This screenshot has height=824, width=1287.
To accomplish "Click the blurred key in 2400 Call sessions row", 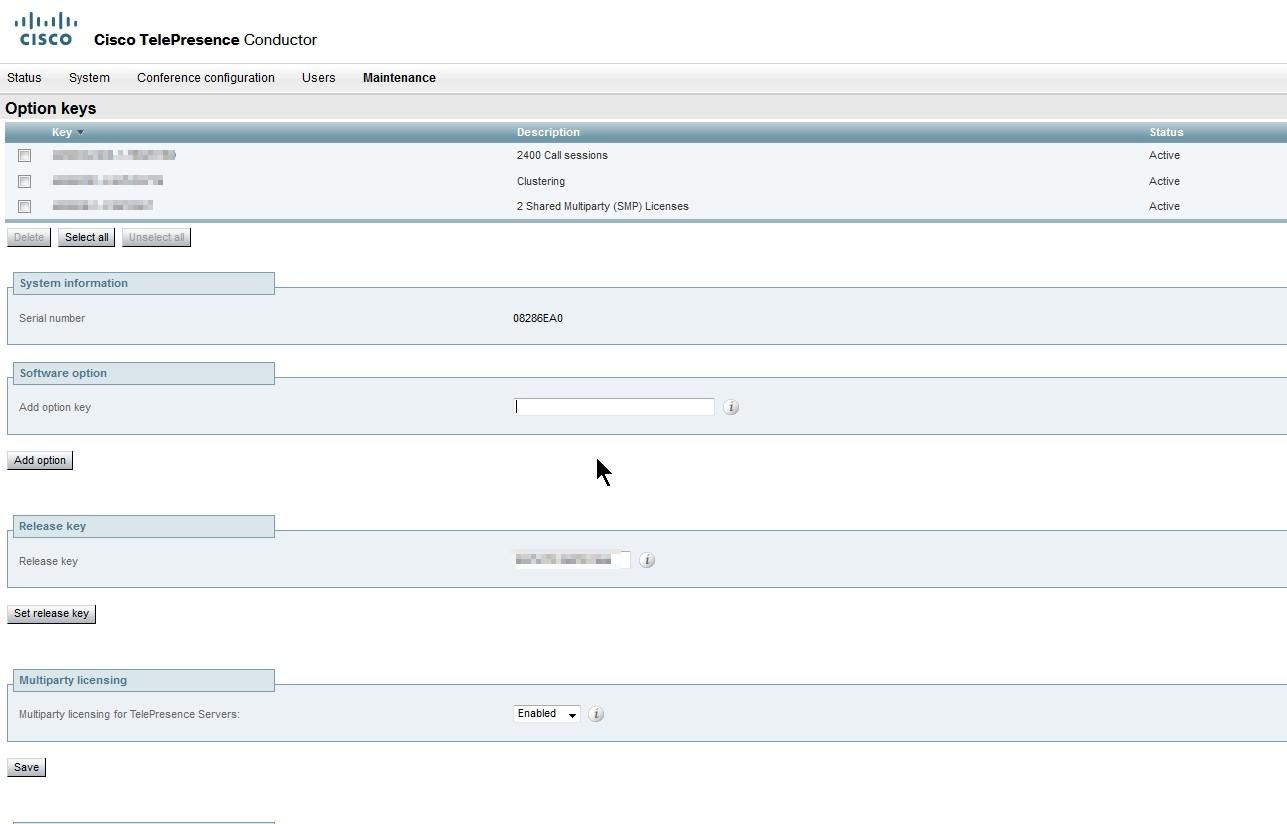I will point(114,155).
